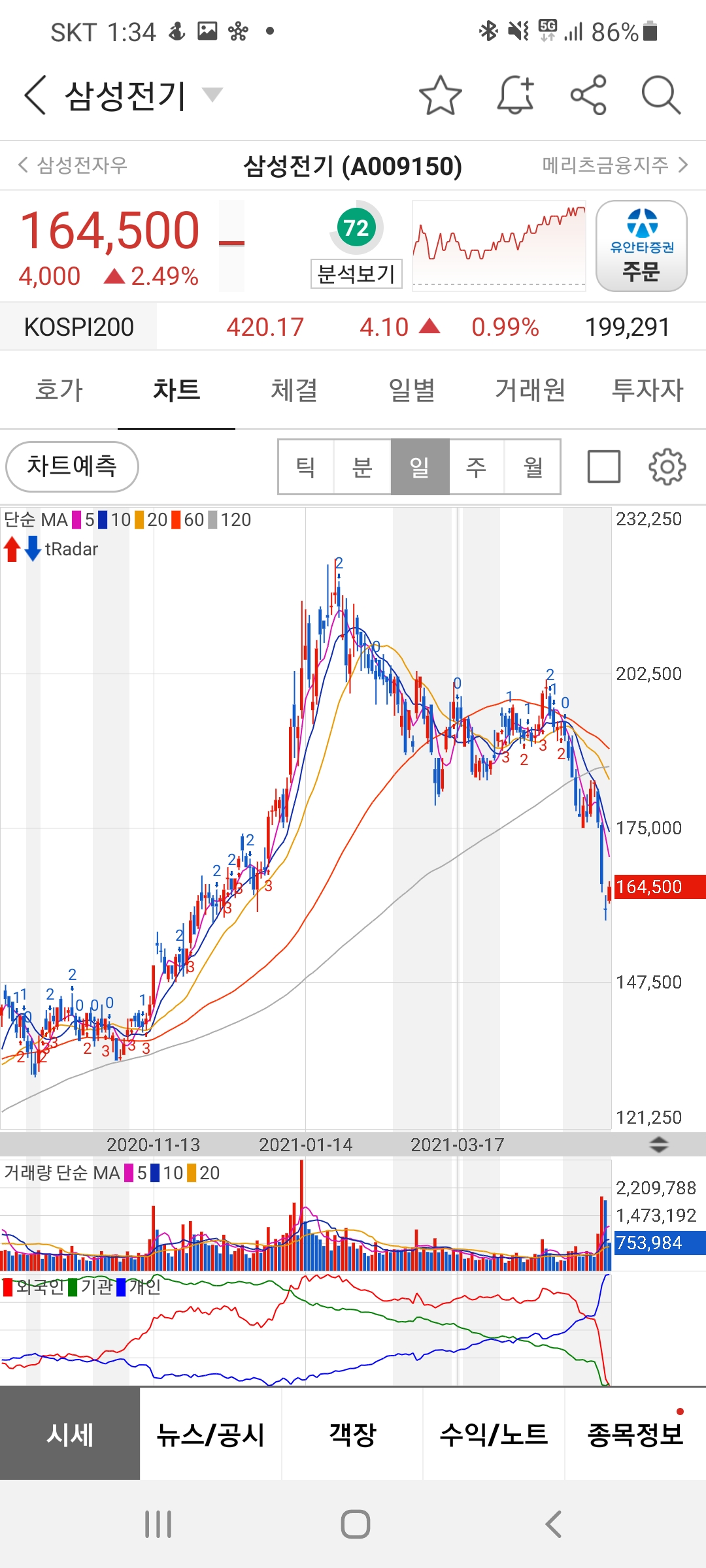The image size is (706, 1568).
Task: Toggle the 개인 investor legend
Action: [x=138, y=1287]
